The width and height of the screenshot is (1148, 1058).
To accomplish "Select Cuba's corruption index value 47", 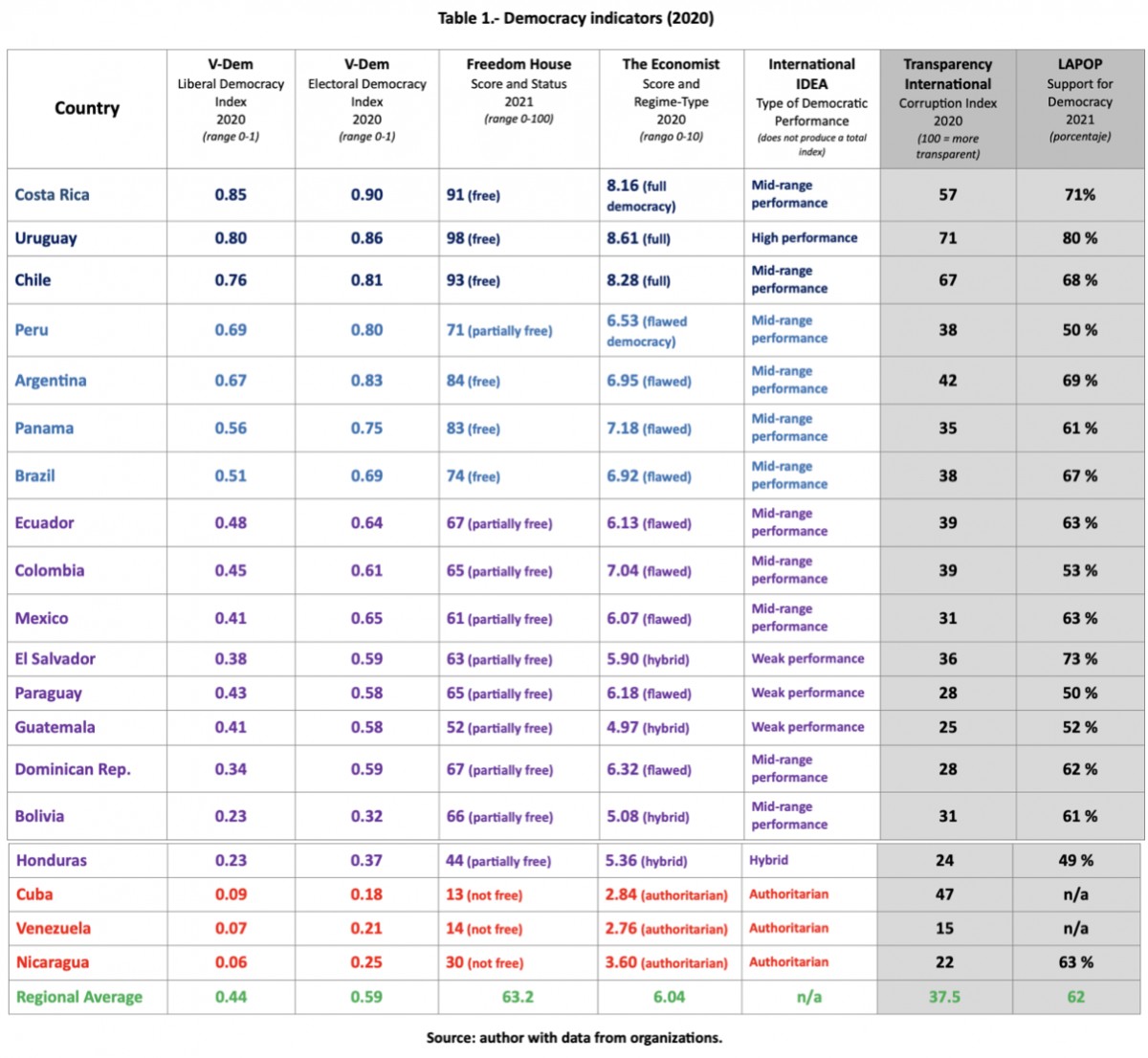I will click(x=944, y=894).
